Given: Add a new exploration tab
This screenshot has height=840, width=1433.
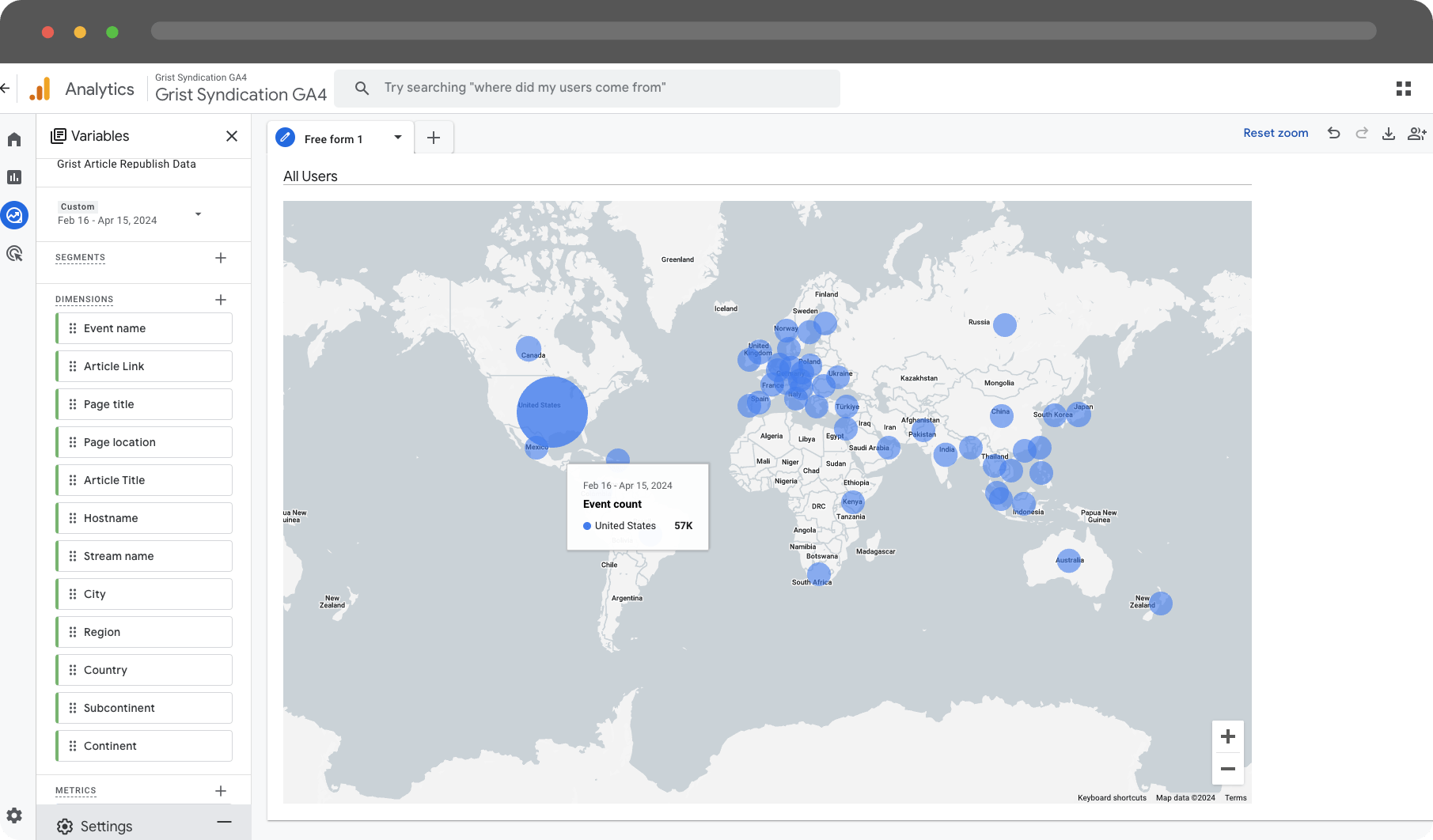Looking at the screenshot, I should coord(434,138).
